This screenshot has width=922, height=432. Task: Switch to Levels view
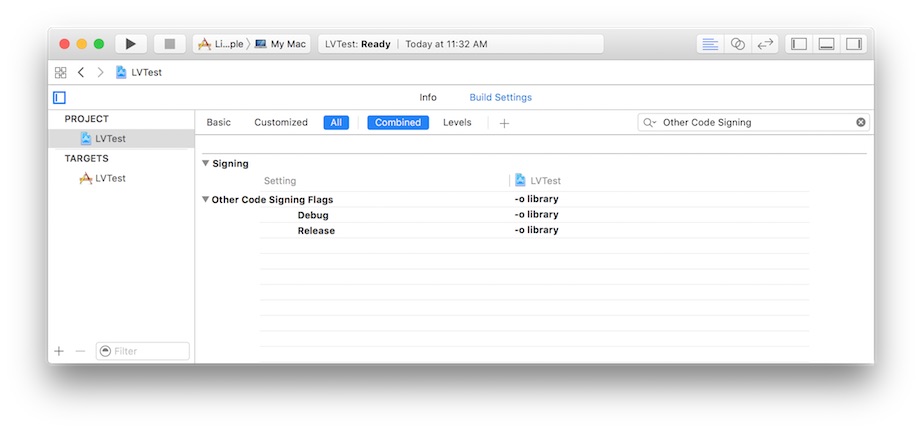point(457,123)
